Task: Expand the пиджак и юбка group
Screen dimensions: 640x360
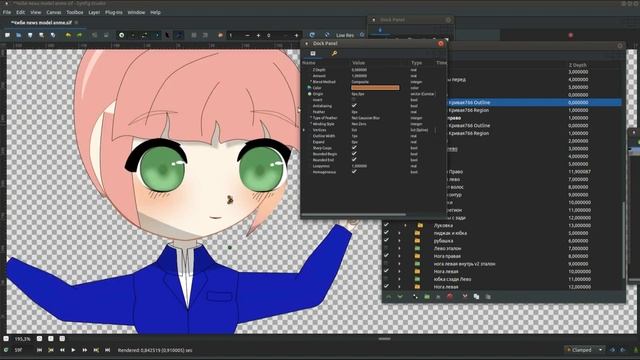Action: tap(400, 233)
